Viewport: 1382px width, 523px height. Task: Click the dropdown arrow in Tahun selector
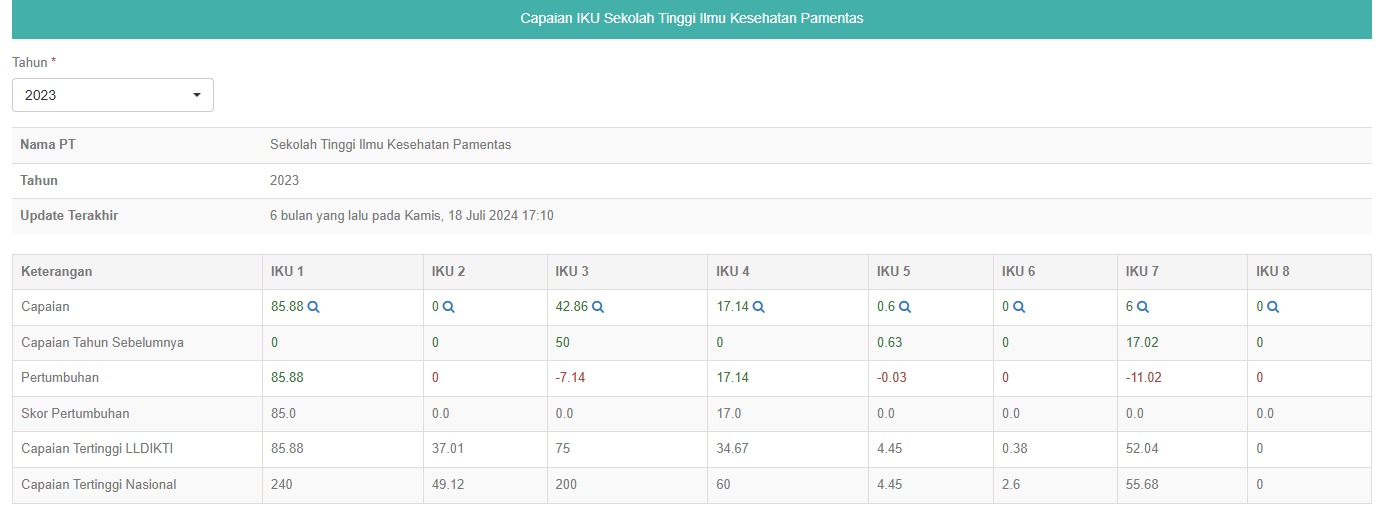coord(196,95)
